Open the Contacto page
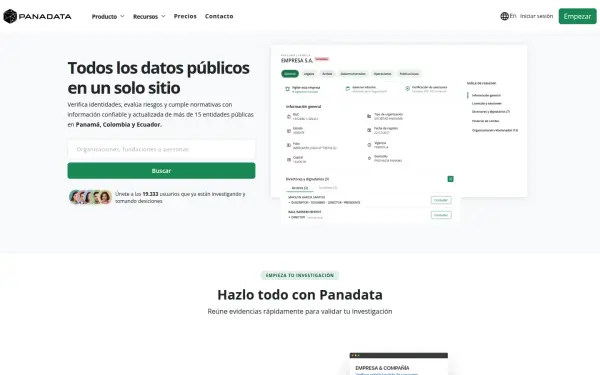 click(219, 16)
